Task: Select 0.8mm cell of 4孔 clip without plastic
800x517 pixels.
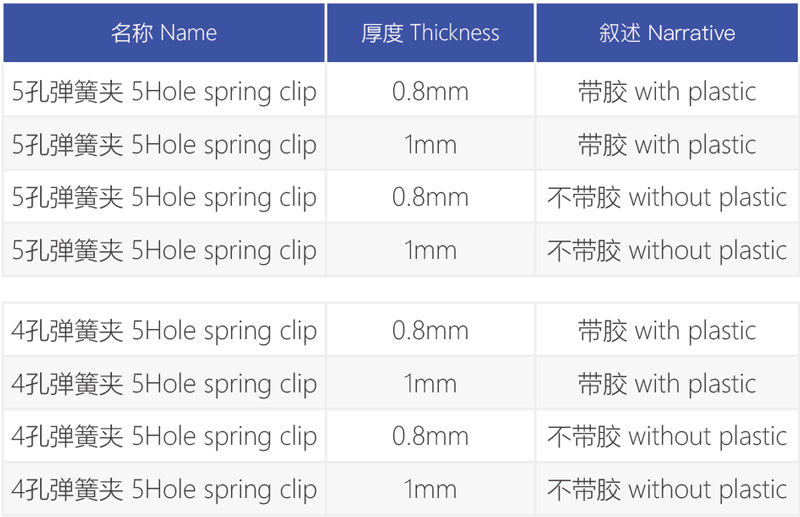Action: point(430,436)
